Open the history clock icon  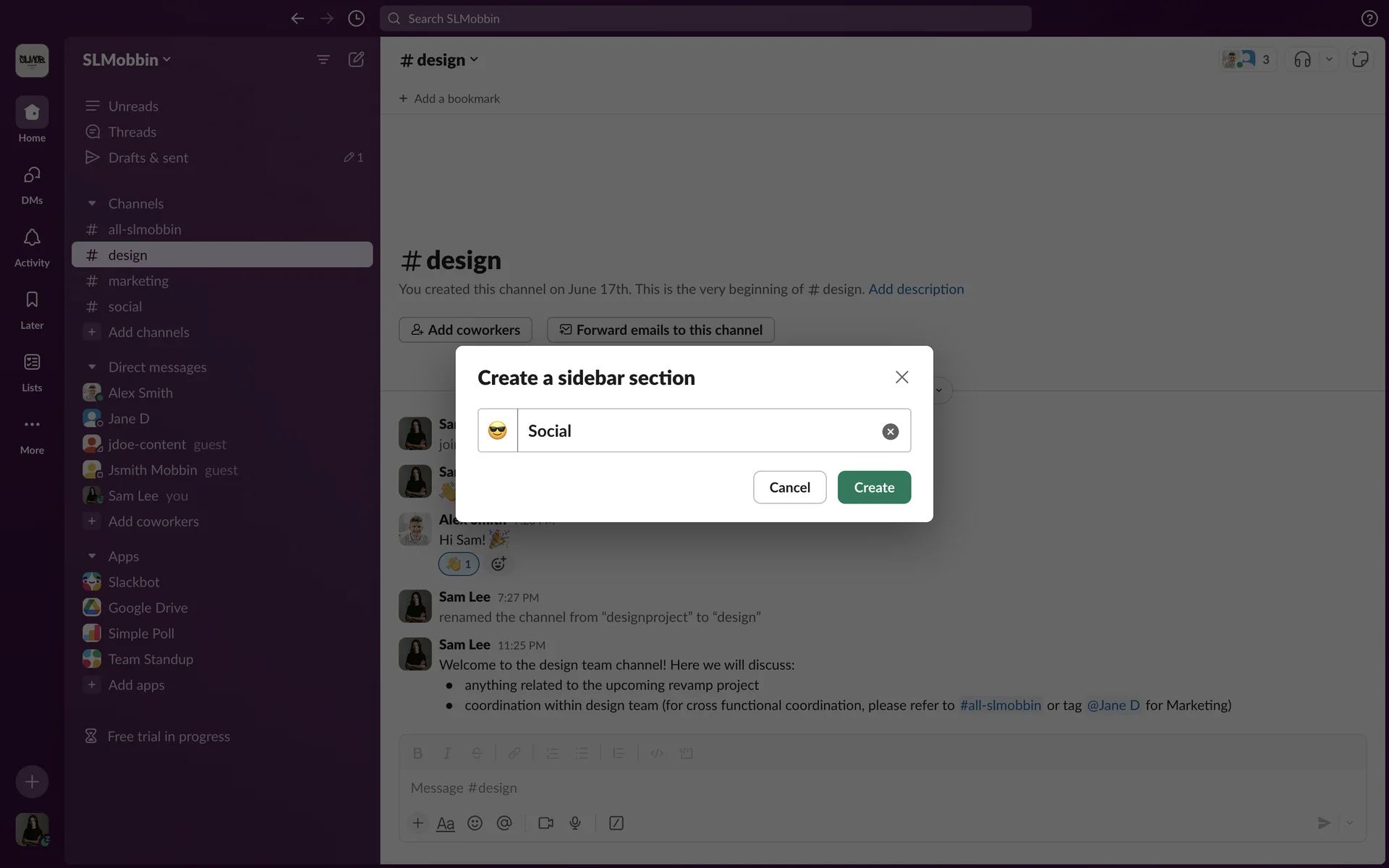tap(356, 19)
